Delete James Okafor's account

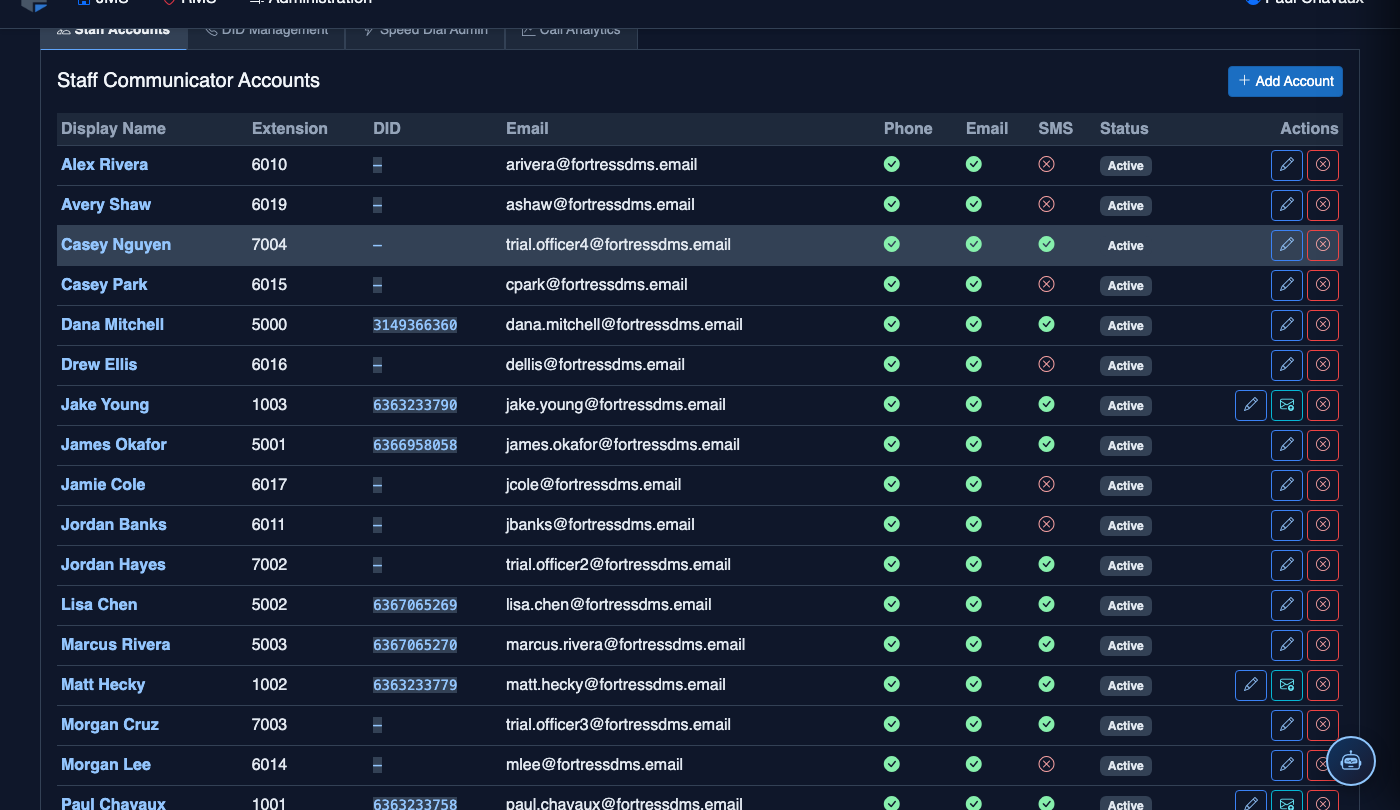(1323, 445)
